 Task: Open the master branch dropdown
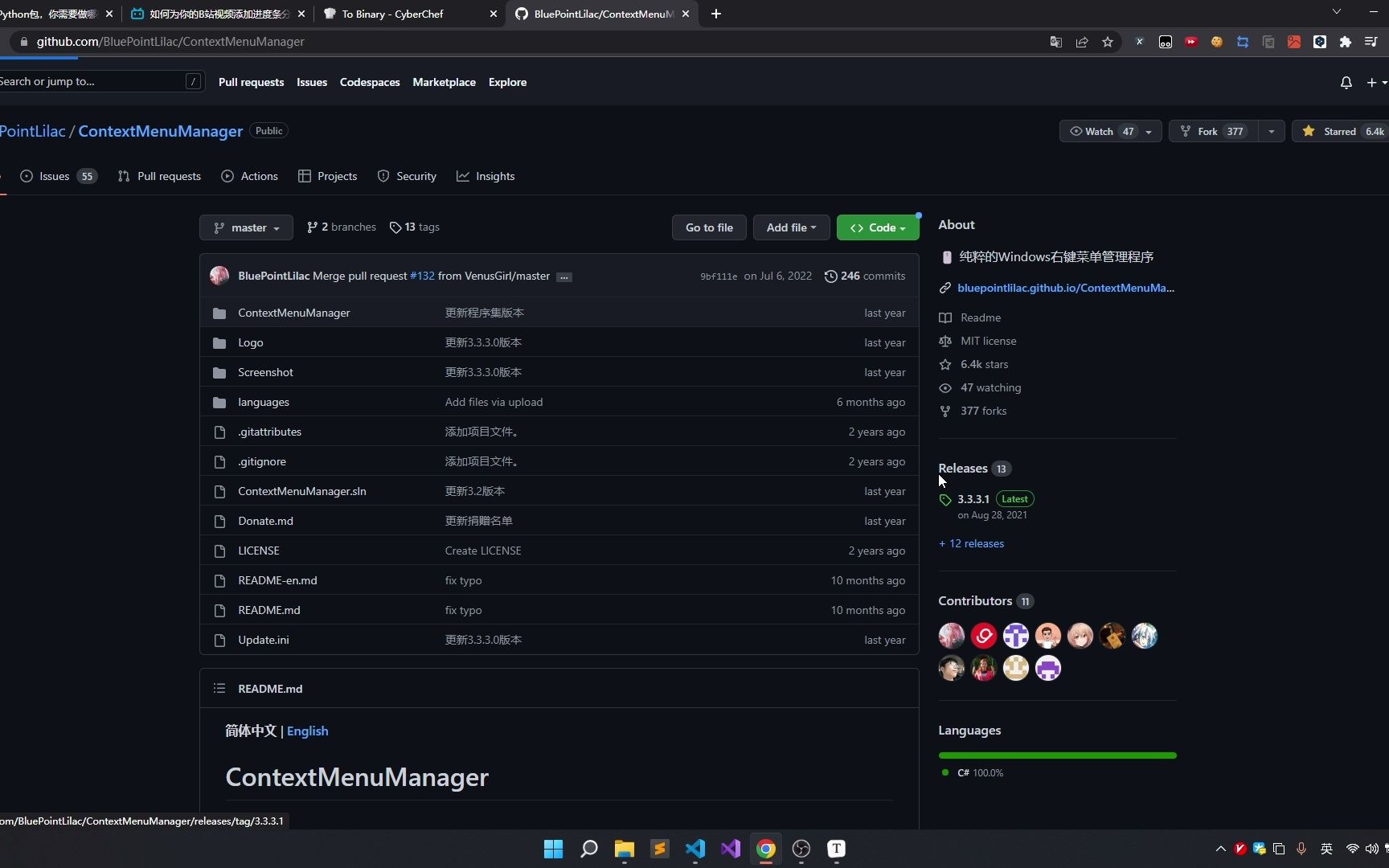[246, 227]
